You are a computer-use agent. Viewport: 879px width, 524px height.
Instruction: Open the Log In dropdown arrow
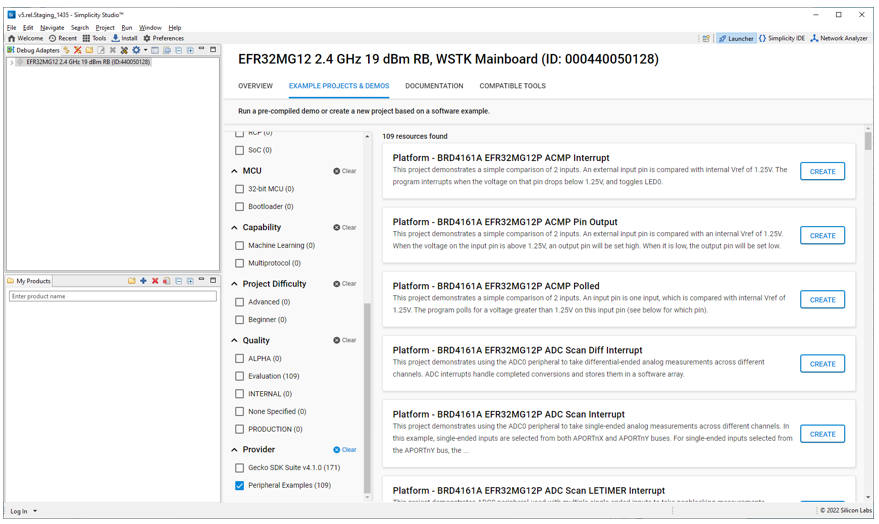35,511
